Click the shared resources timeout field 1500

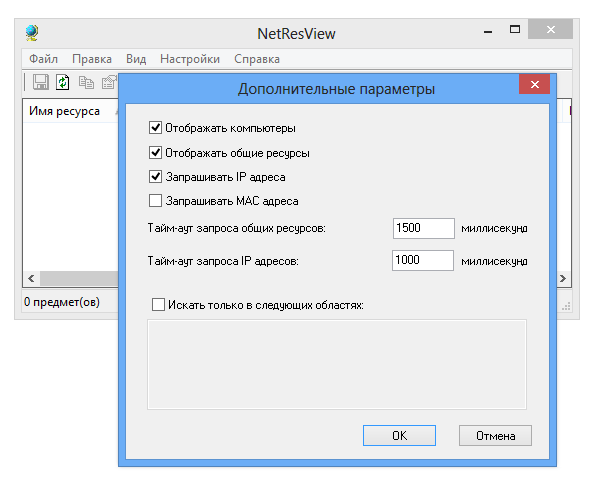(424, 228)
